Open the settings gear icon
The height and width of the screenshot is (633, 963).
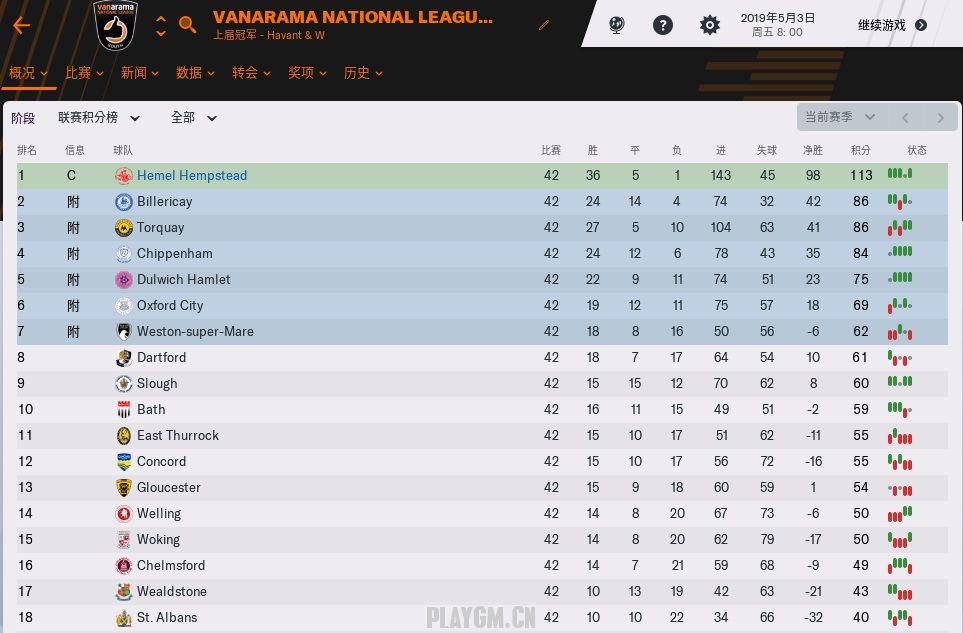point(709,25)
